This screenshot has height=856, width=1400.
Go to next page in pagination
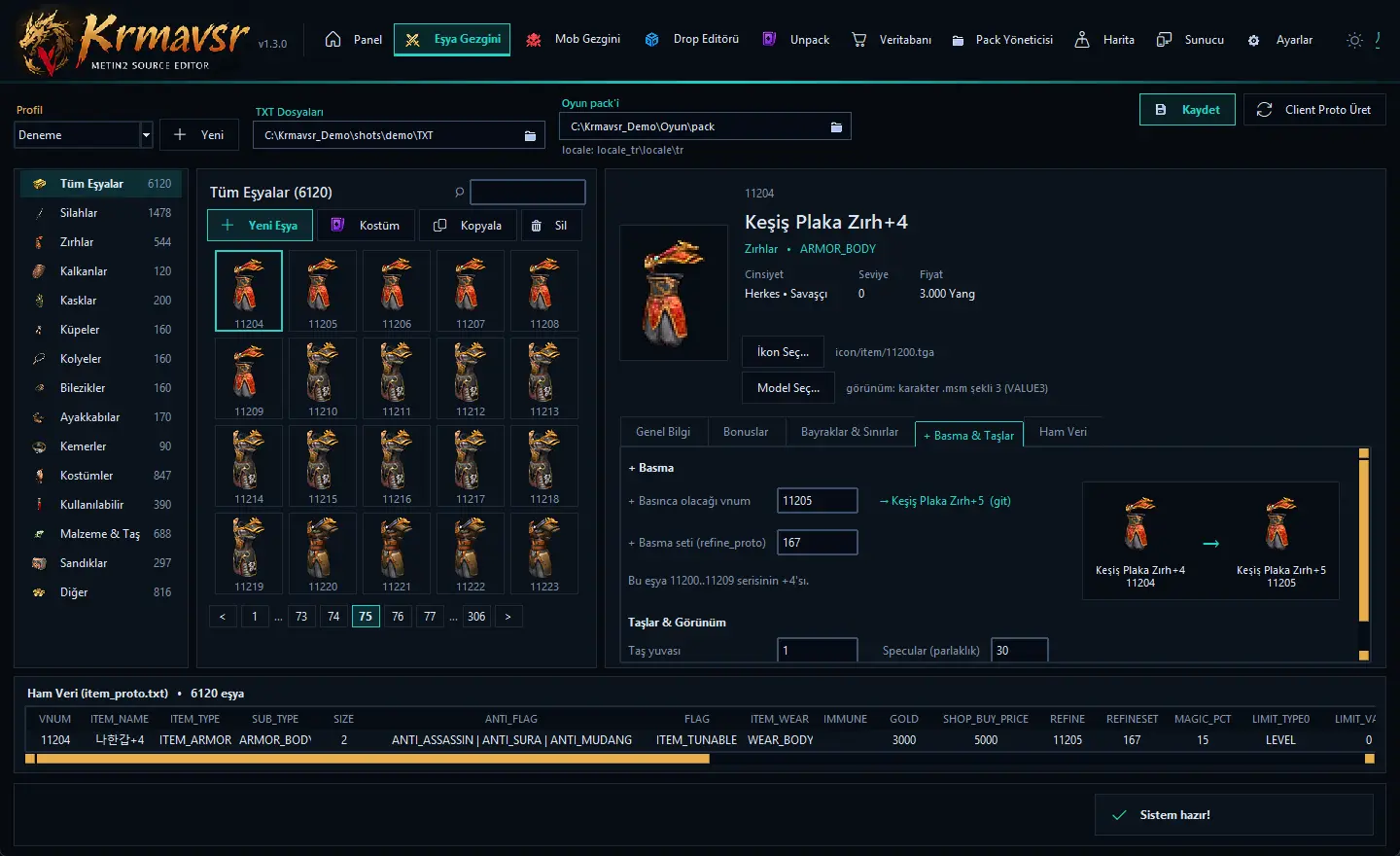coord(507,617)
